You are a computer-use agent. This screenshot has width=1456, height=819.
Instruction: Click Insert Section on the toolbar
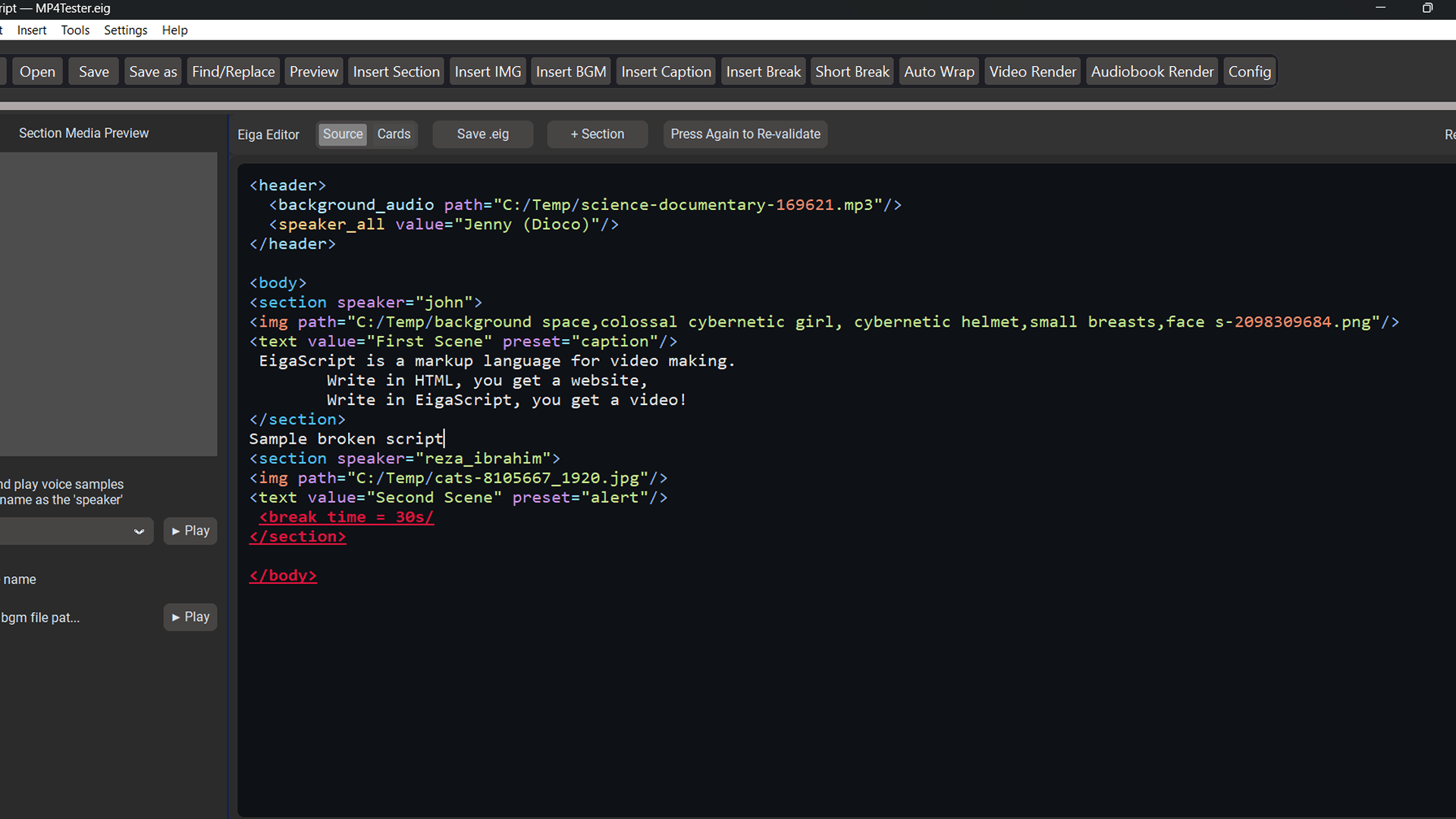[396, 71]
